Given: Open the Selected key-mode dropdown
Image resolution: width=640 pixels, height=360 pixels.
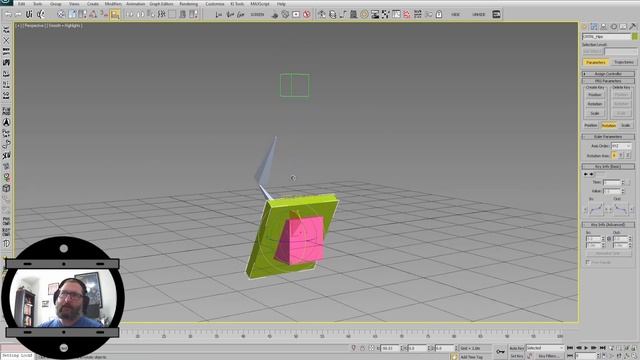Looking at the screenshot, I should pos(545,348).
